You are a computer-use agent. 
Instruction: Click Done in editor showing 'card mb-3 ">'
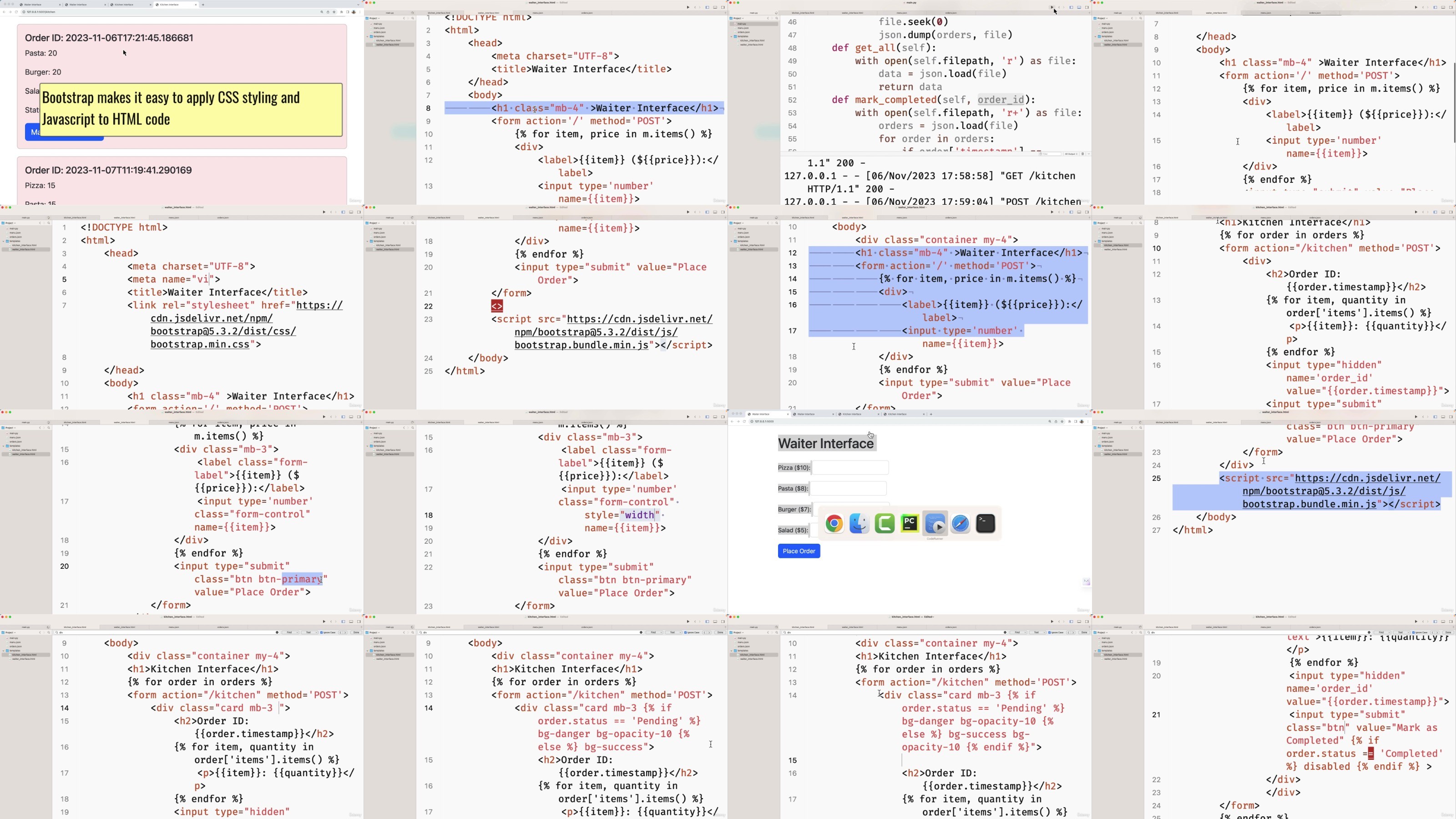tap(356, 632)
